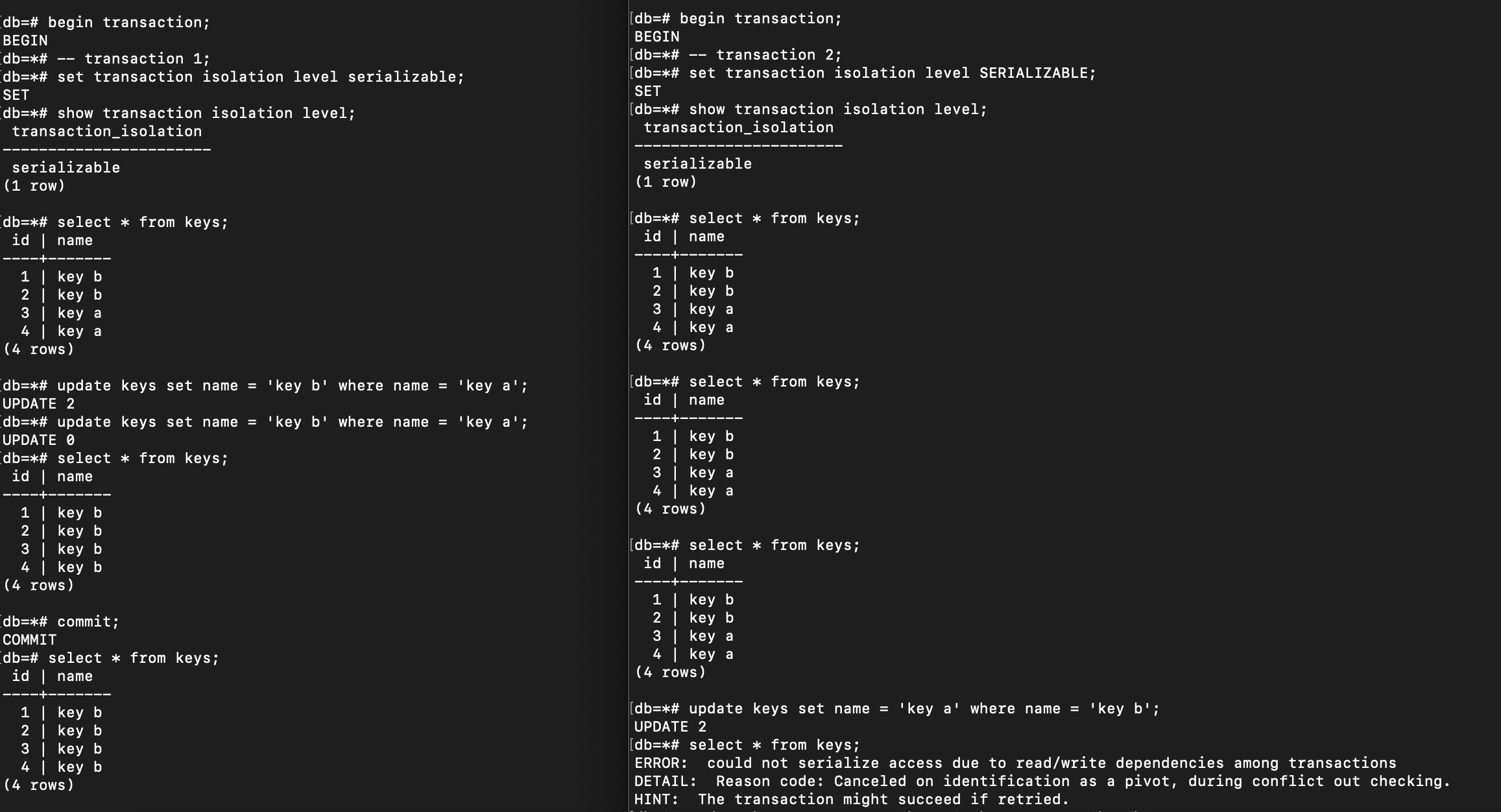Click the '-- transaction 1;' comment line
This screenshot has width=1501, height=812.
tap(134, 58)
